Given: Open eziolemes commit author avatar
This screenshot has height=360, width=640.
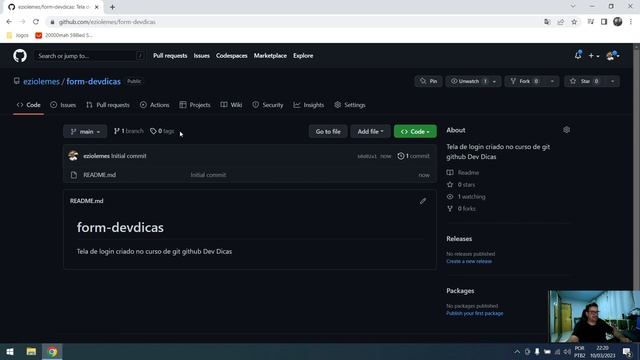Looking at the screenshot, I should (x=73, y=156).
